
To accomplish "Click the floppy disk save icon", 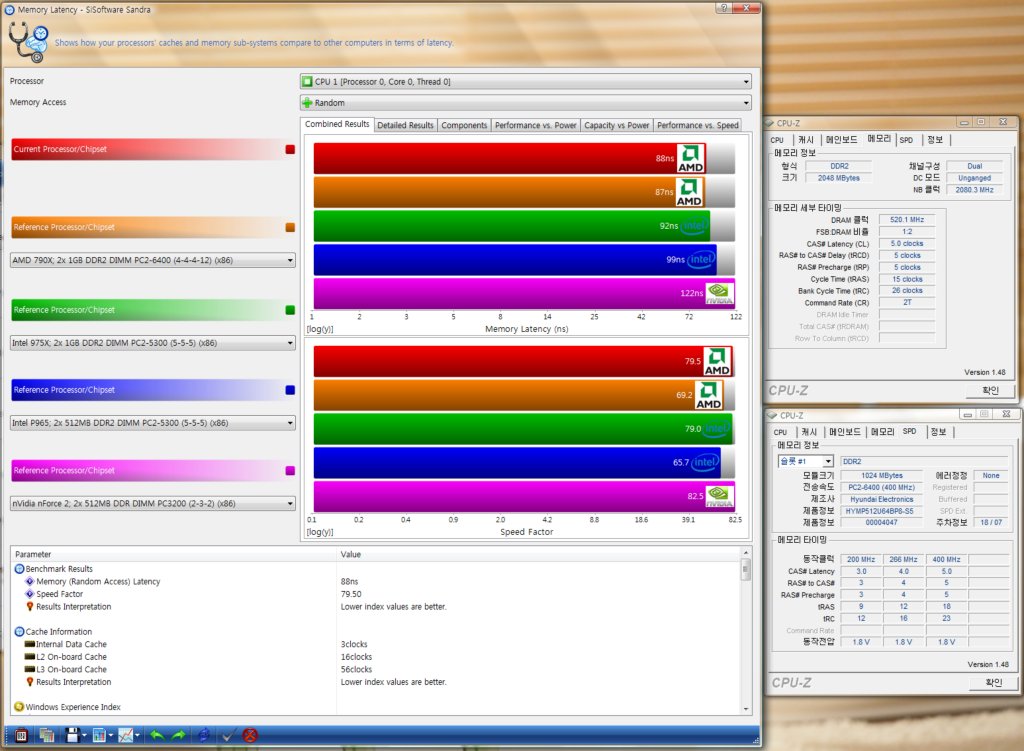I will [x=72, y=735].
